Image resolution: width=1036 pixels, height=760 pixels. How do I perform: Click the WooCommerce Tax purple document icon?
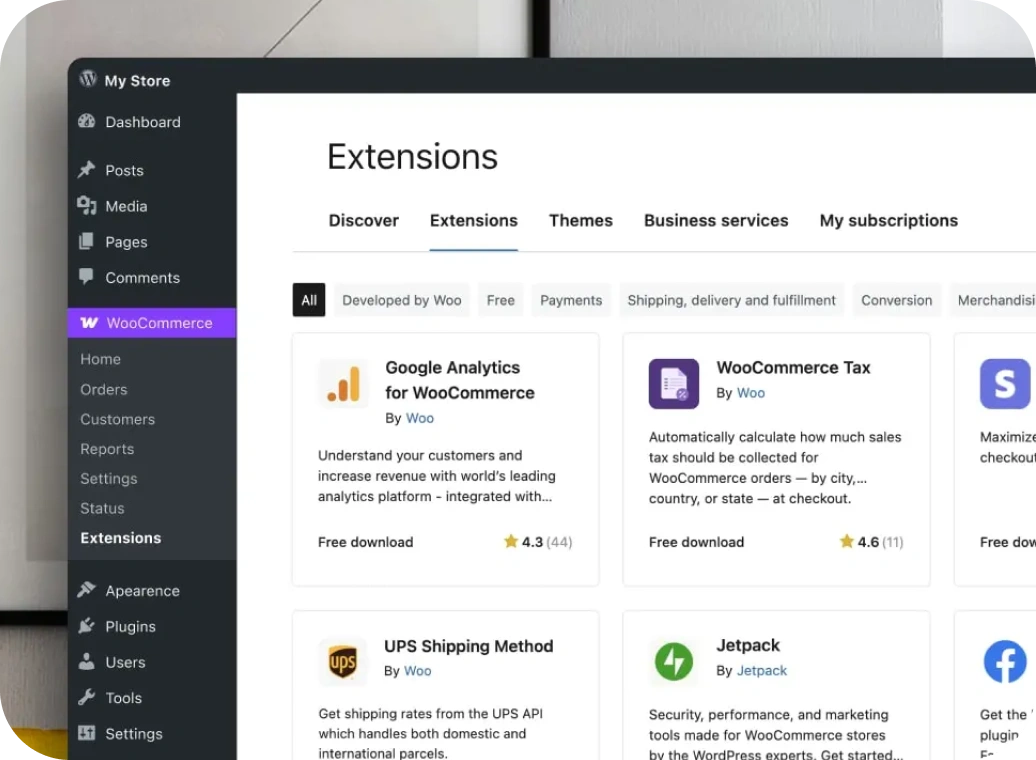(x=673, y=383)
